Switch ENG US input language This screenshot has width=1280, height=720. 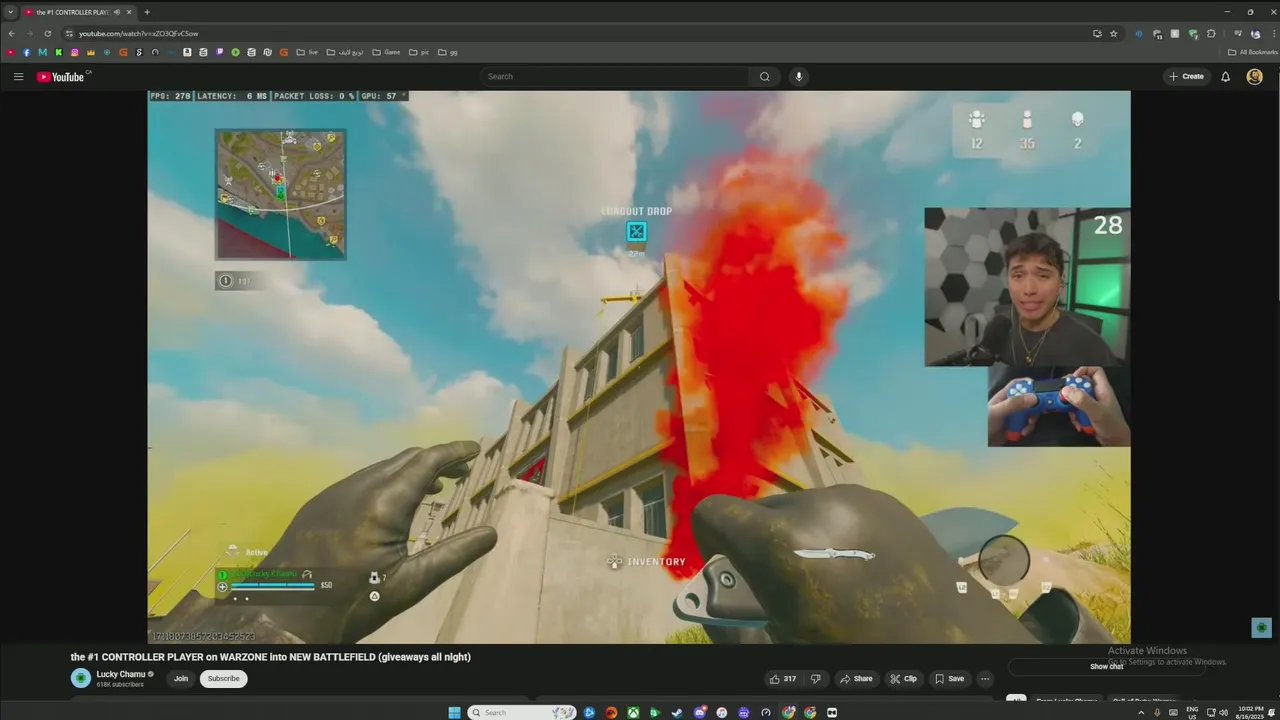[1192, 712]
